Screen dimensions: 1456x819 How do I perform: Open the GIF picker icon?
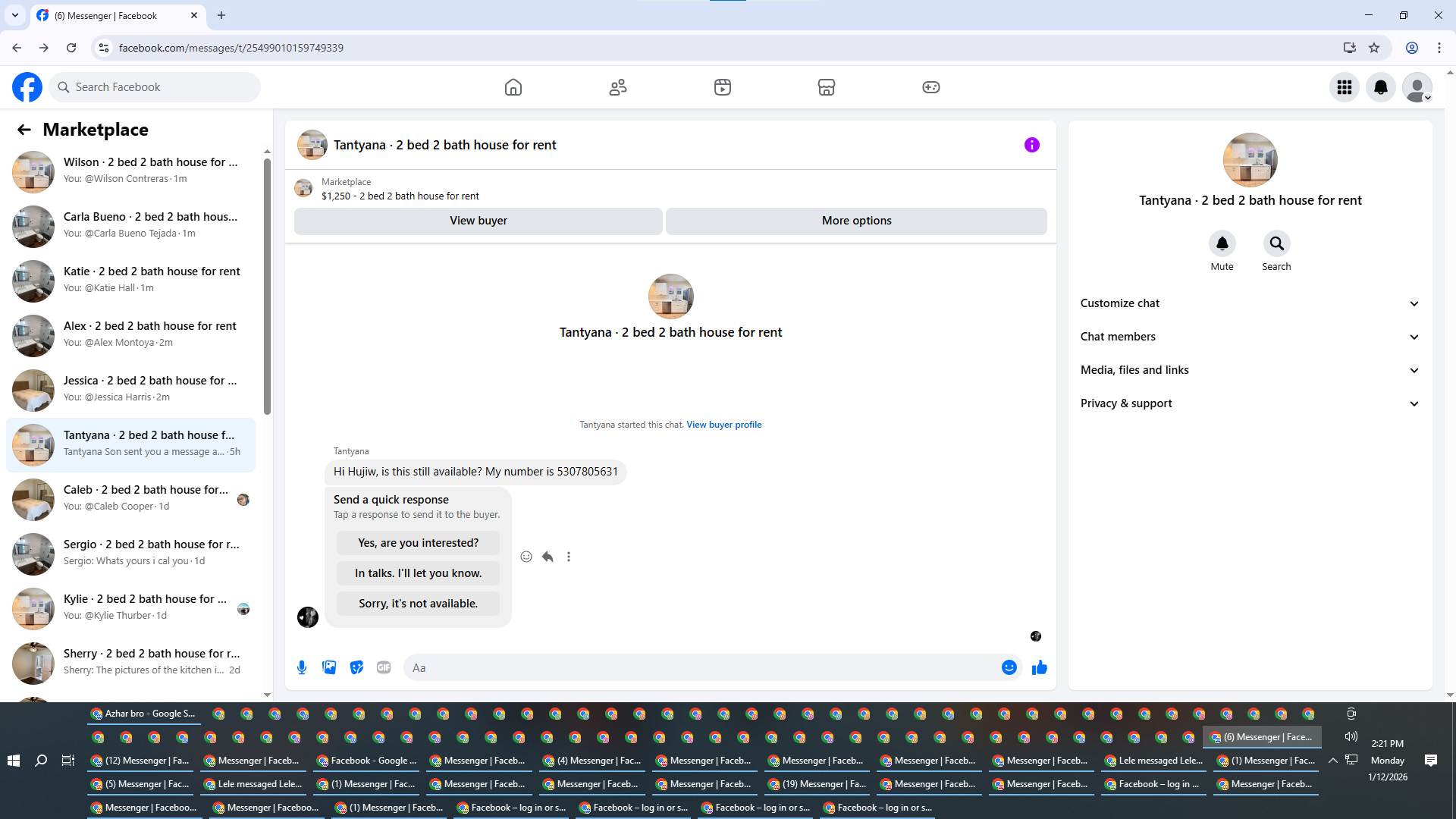click(x=384, y=667)
